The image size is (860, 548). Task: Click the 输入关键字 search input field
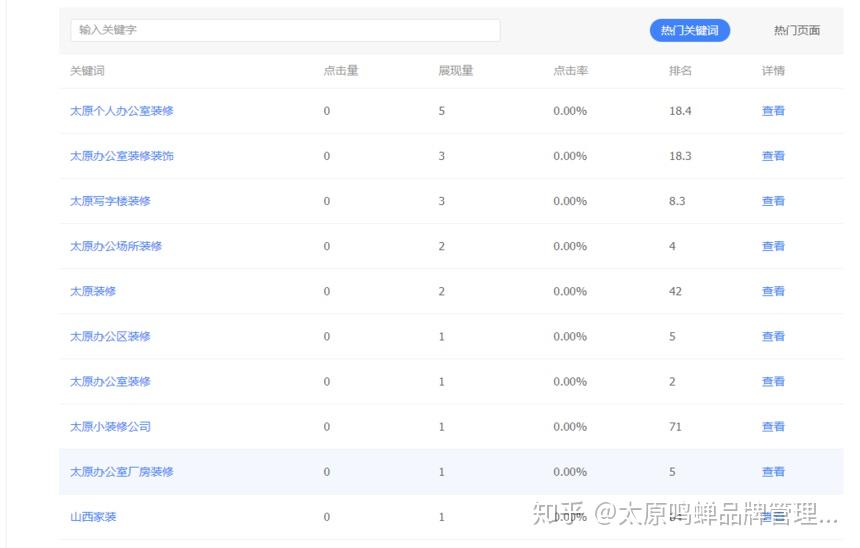coord(285,30)
